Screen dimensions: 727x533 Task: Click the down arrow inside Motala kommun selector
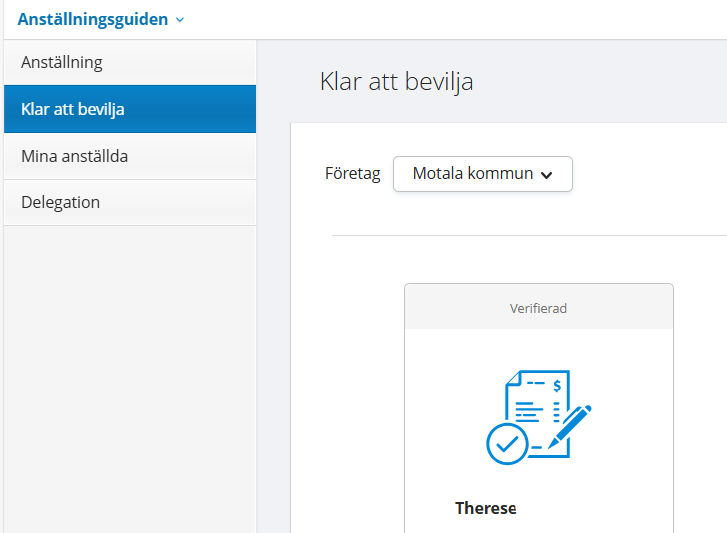(x=547, y=174)
